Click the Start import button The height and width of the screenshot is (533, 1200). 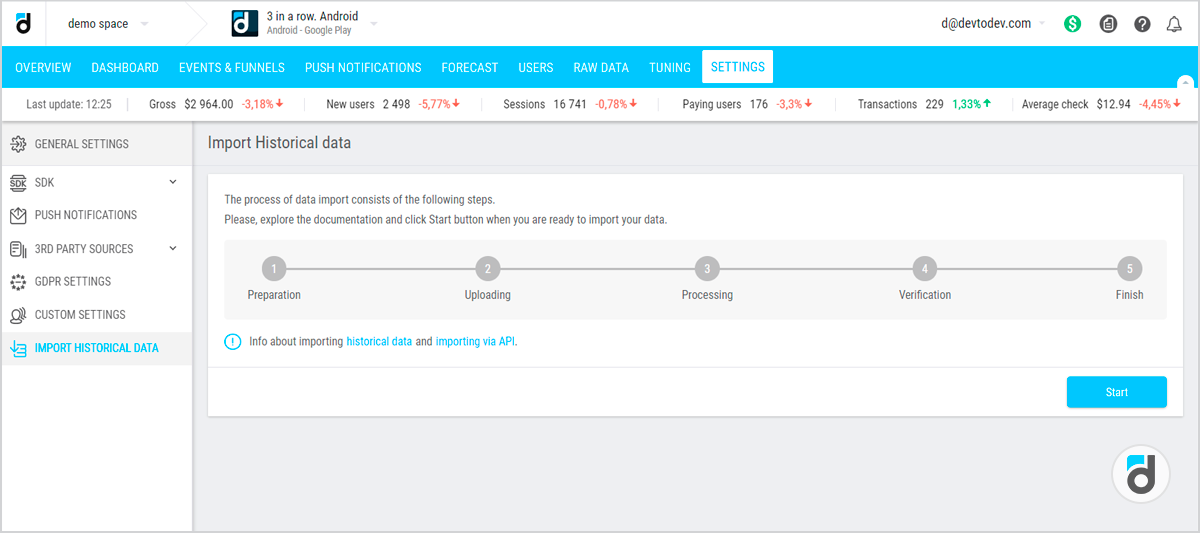click(1116, 392)
